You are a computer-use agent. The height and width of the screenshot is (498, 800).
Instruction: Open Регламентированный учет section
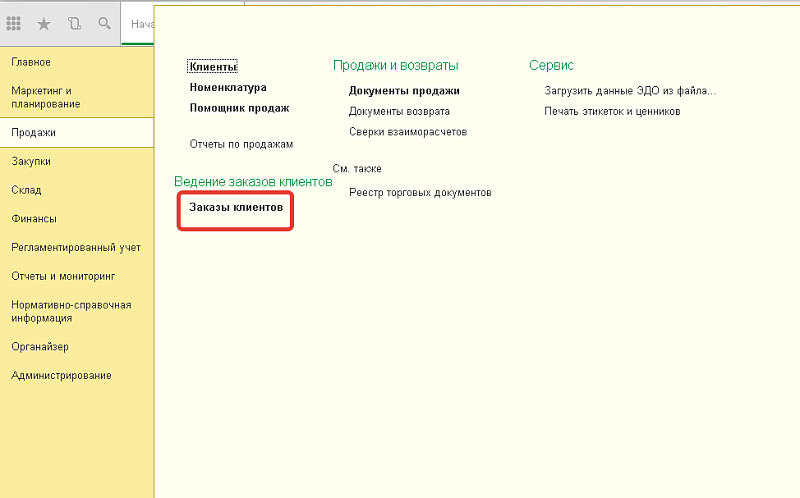(76, 247)
